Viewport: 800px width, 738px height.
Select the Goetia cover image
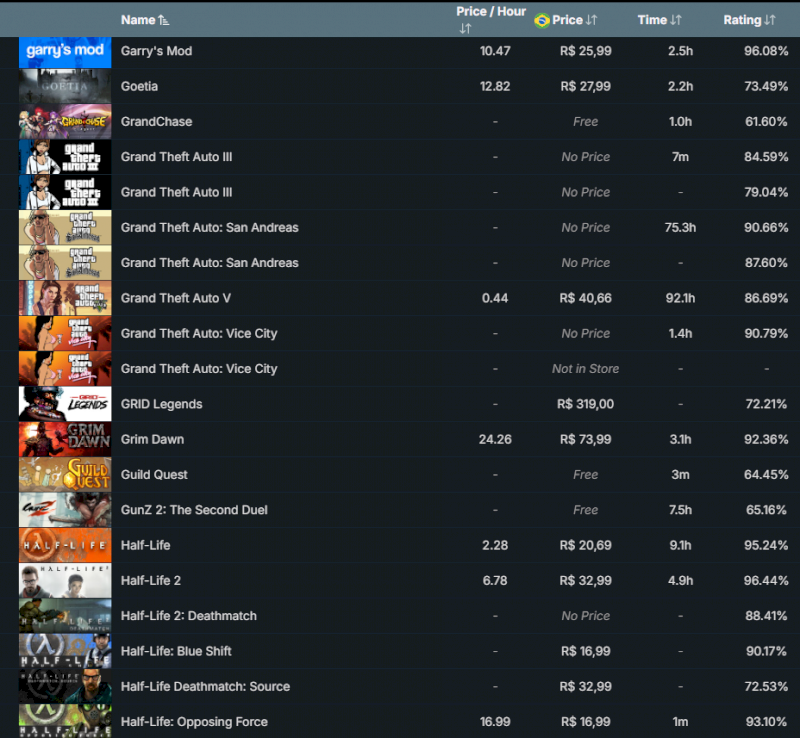pyautogui.click(x=65, y=87)
